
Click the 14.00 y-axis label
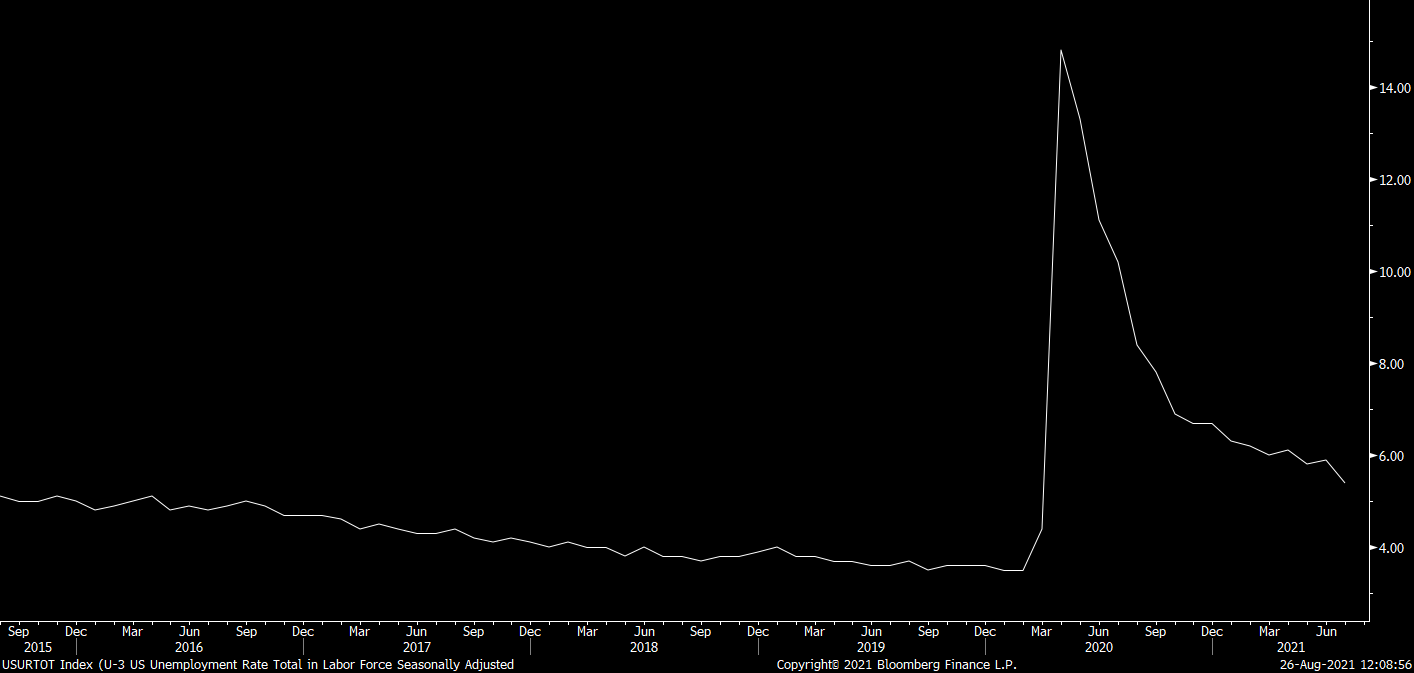(1394, 88)
